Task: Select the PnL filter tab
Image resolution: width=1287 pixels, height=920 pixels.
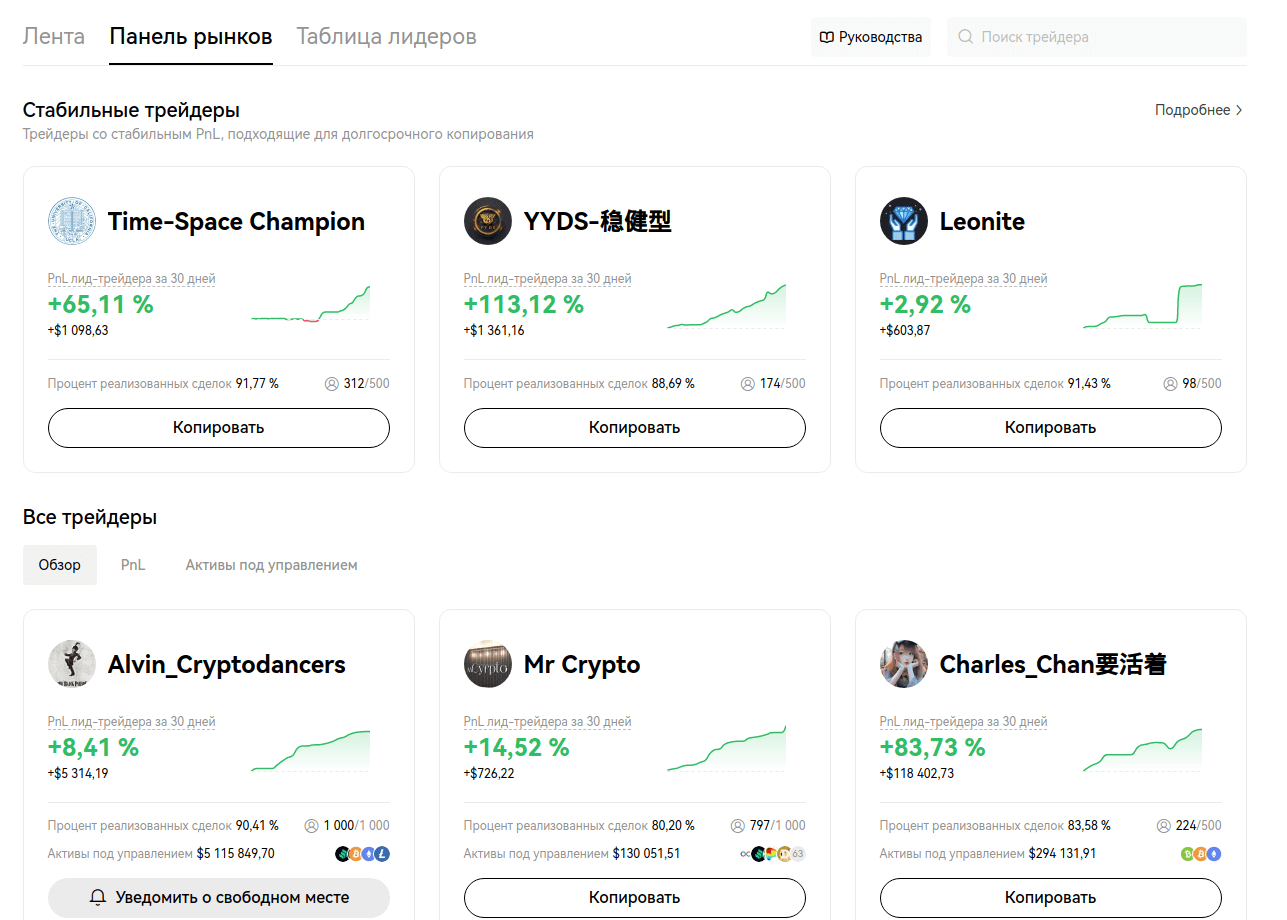Action: tap(133, 565)
